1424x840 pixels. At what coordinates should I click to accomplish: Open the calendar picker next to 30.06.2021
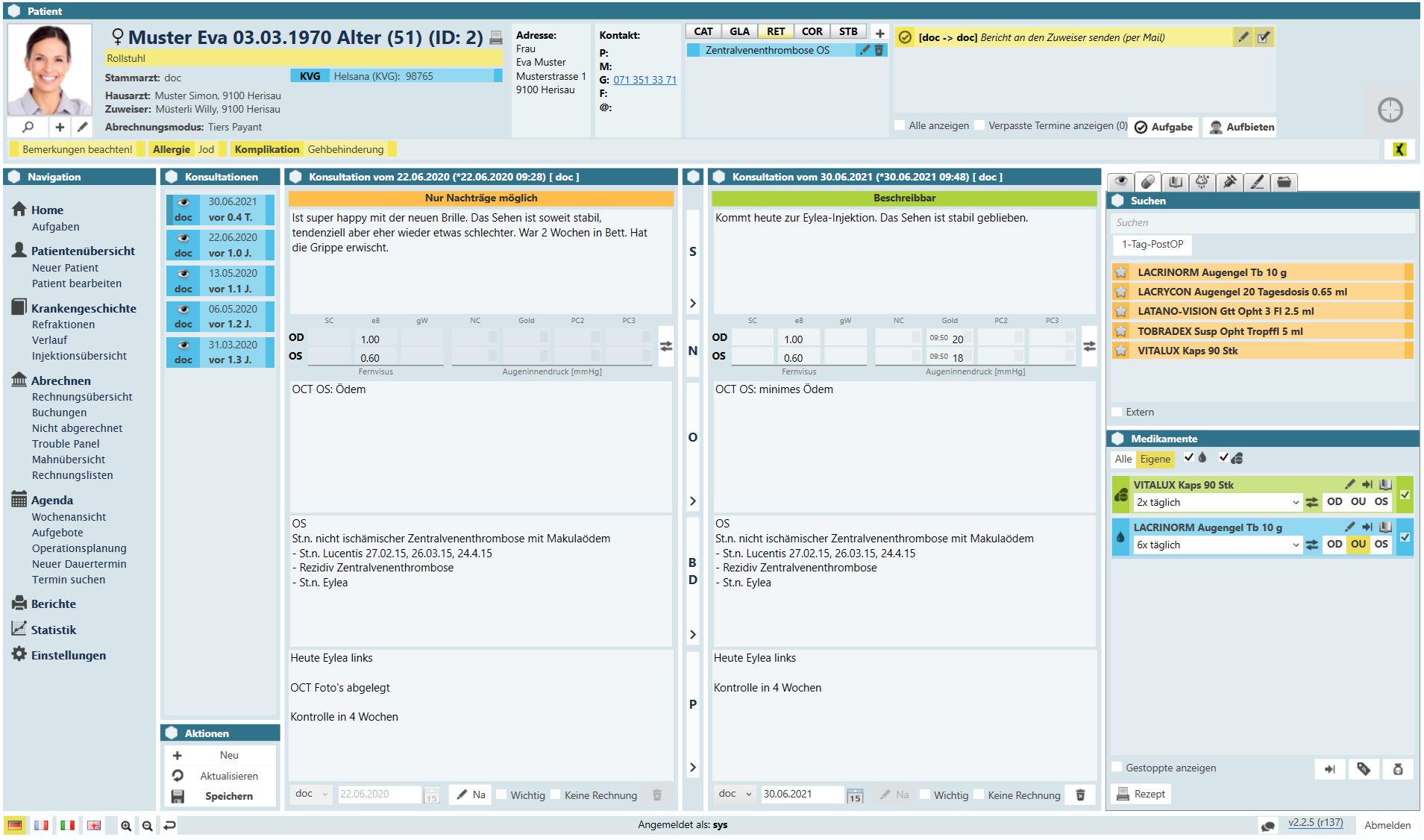[855, 795]
